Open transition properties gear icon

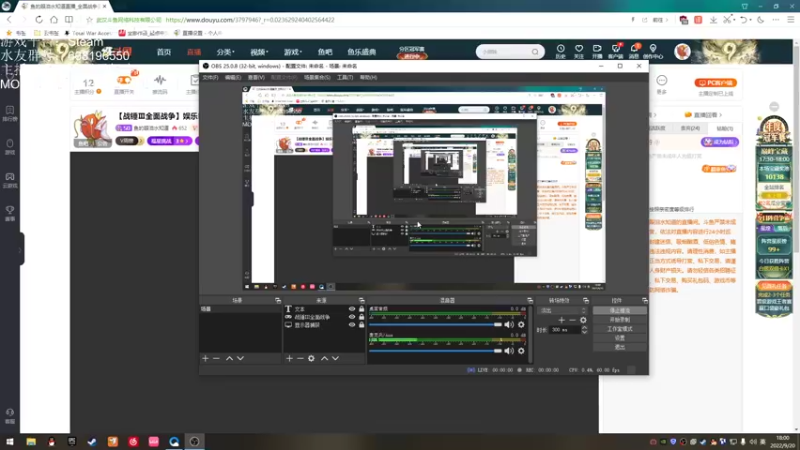click(x=583, y=320)
